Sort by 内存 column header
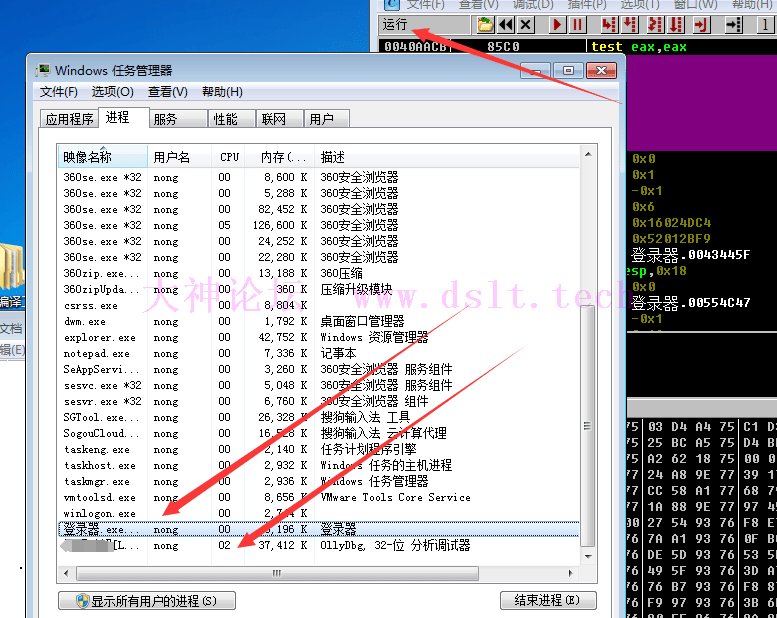The image size is (777, 618). (x=280, y=157)
